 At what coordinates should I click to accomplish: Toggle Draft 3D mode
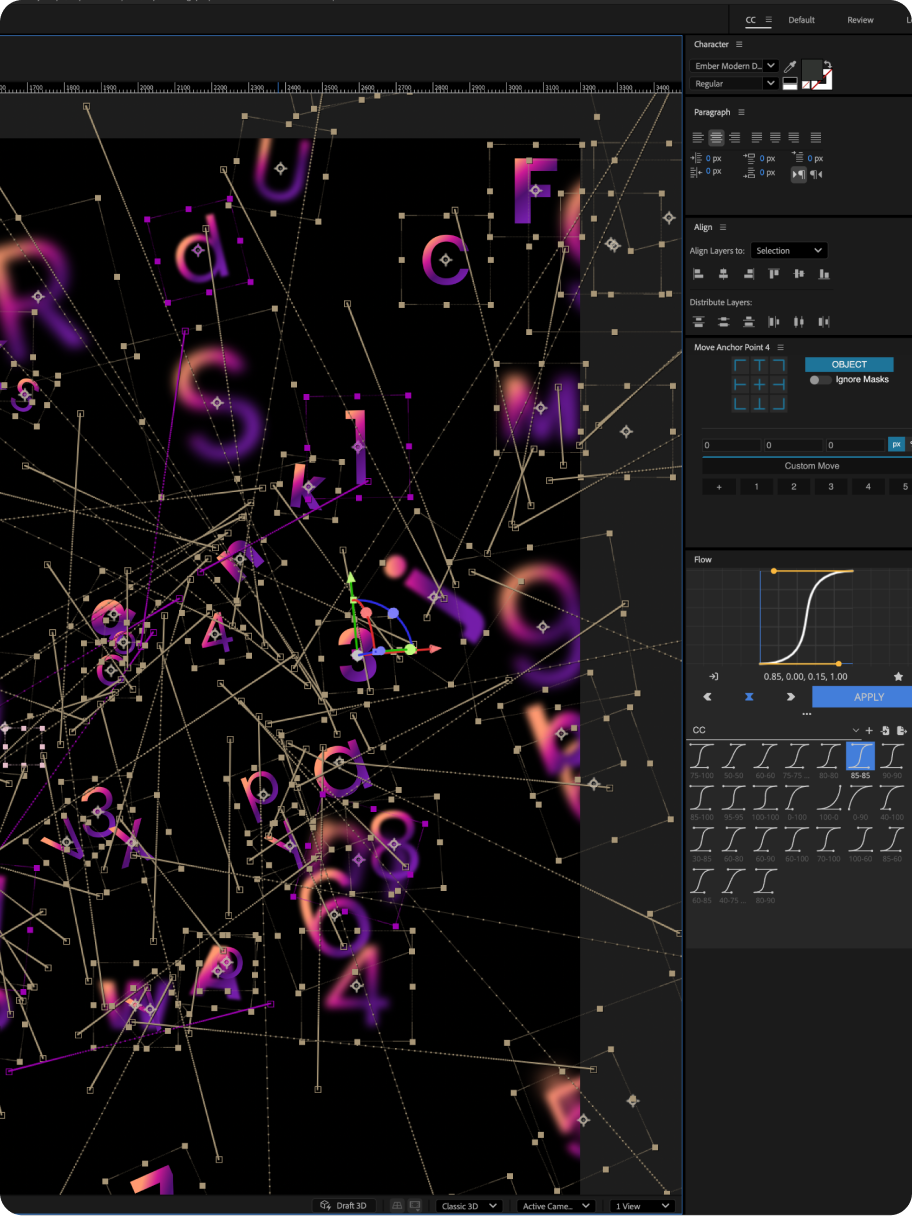click(343, 1206)
